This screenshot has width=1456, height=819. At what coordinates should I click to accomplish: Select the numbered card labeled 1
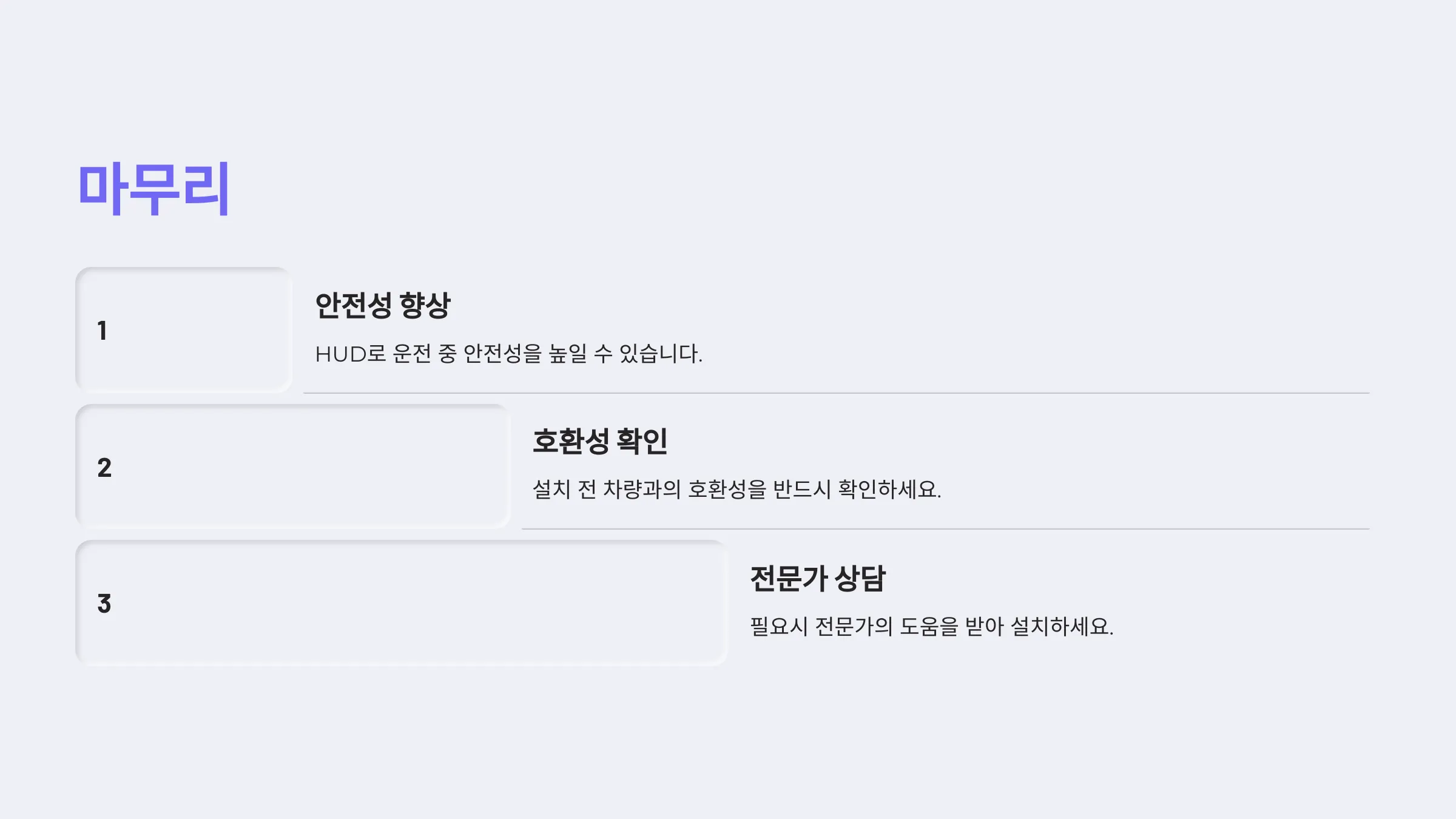(x=183, y=329)
